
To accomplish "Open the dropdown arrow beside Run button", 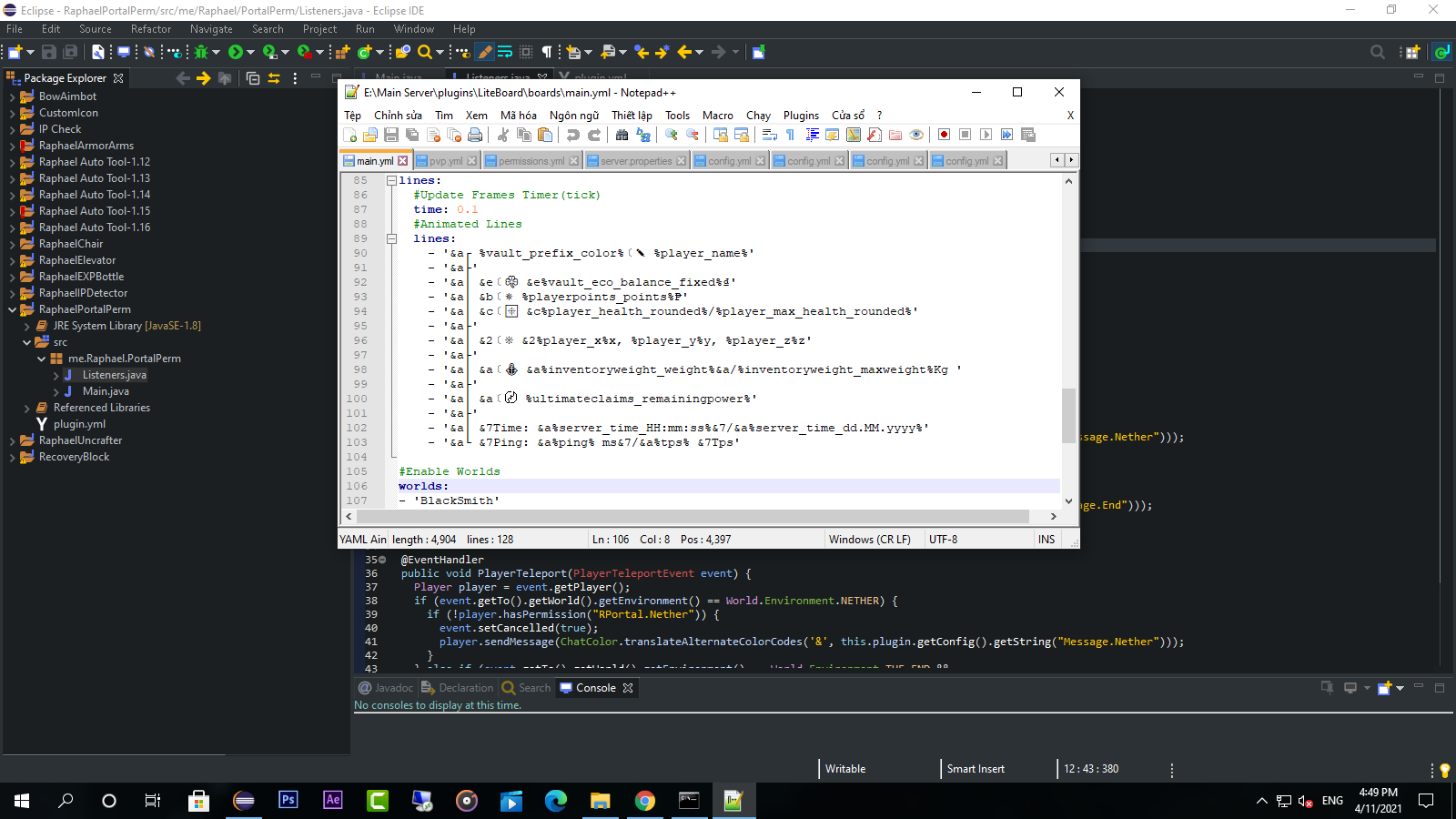I will 250,52.
